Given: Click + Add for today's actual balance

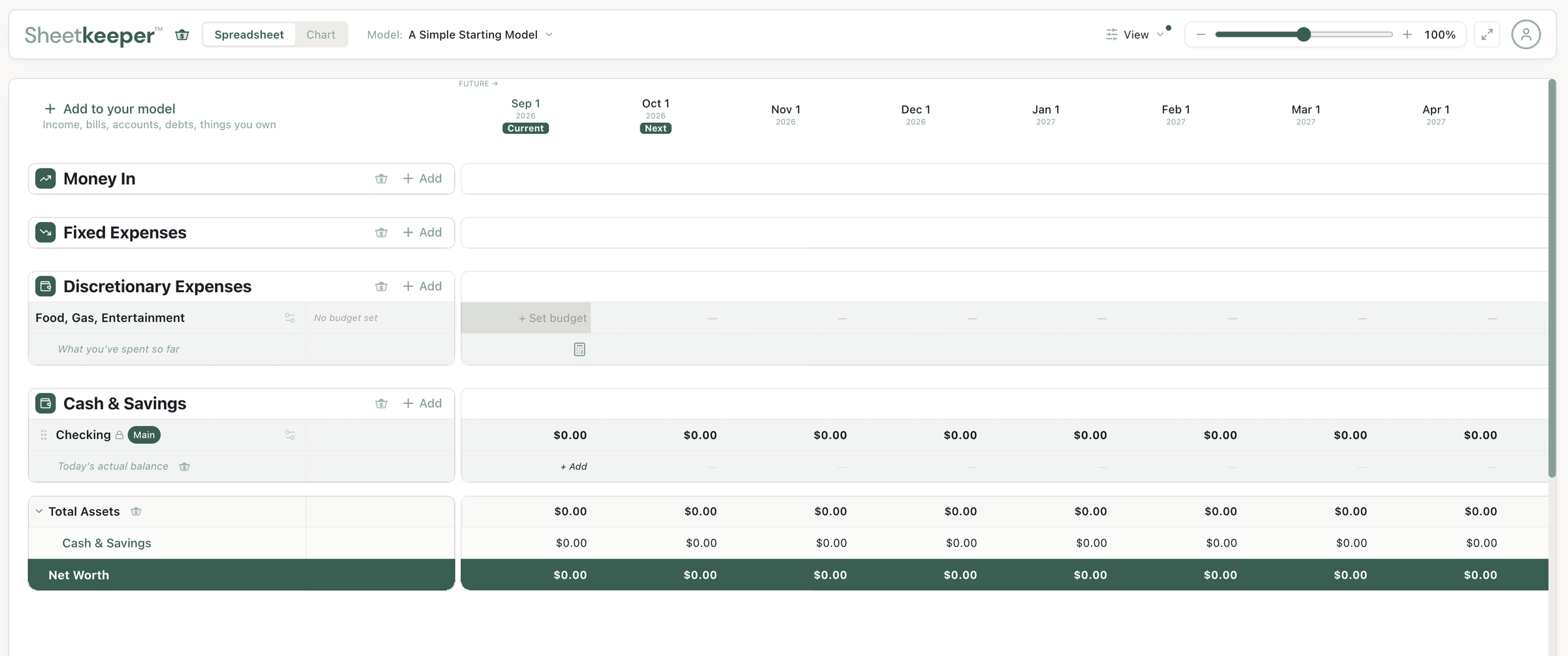Looking at the screenshot, I should [574, 467].
